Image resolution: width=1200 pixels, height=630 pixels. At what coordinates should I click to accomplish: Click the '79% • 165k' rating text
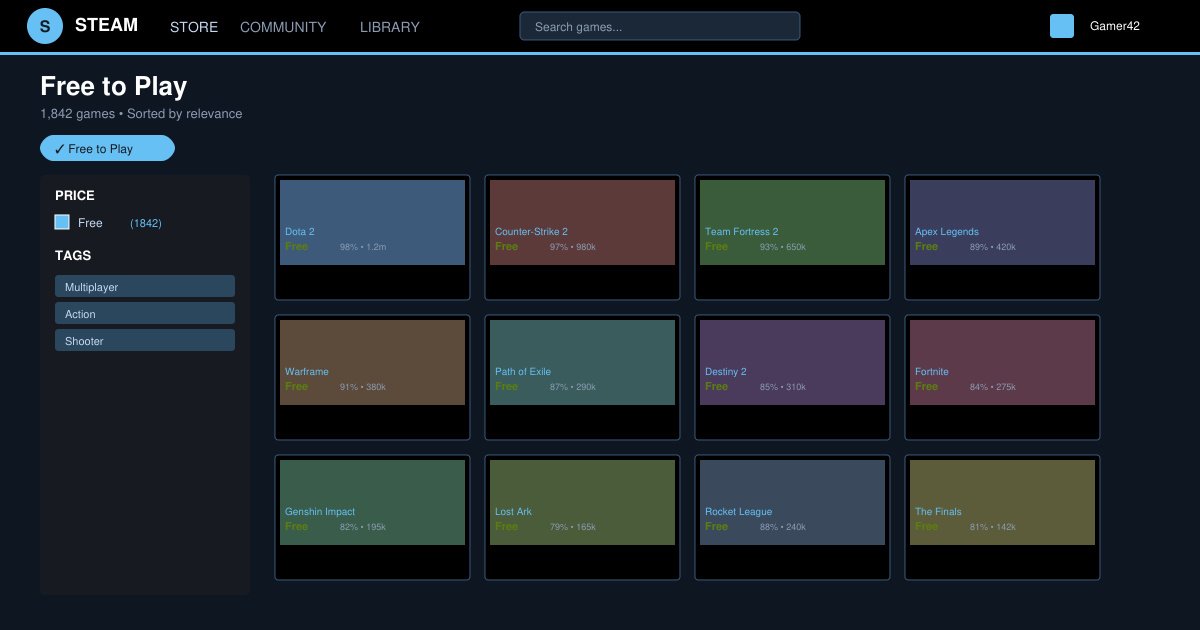click(573, 527)
